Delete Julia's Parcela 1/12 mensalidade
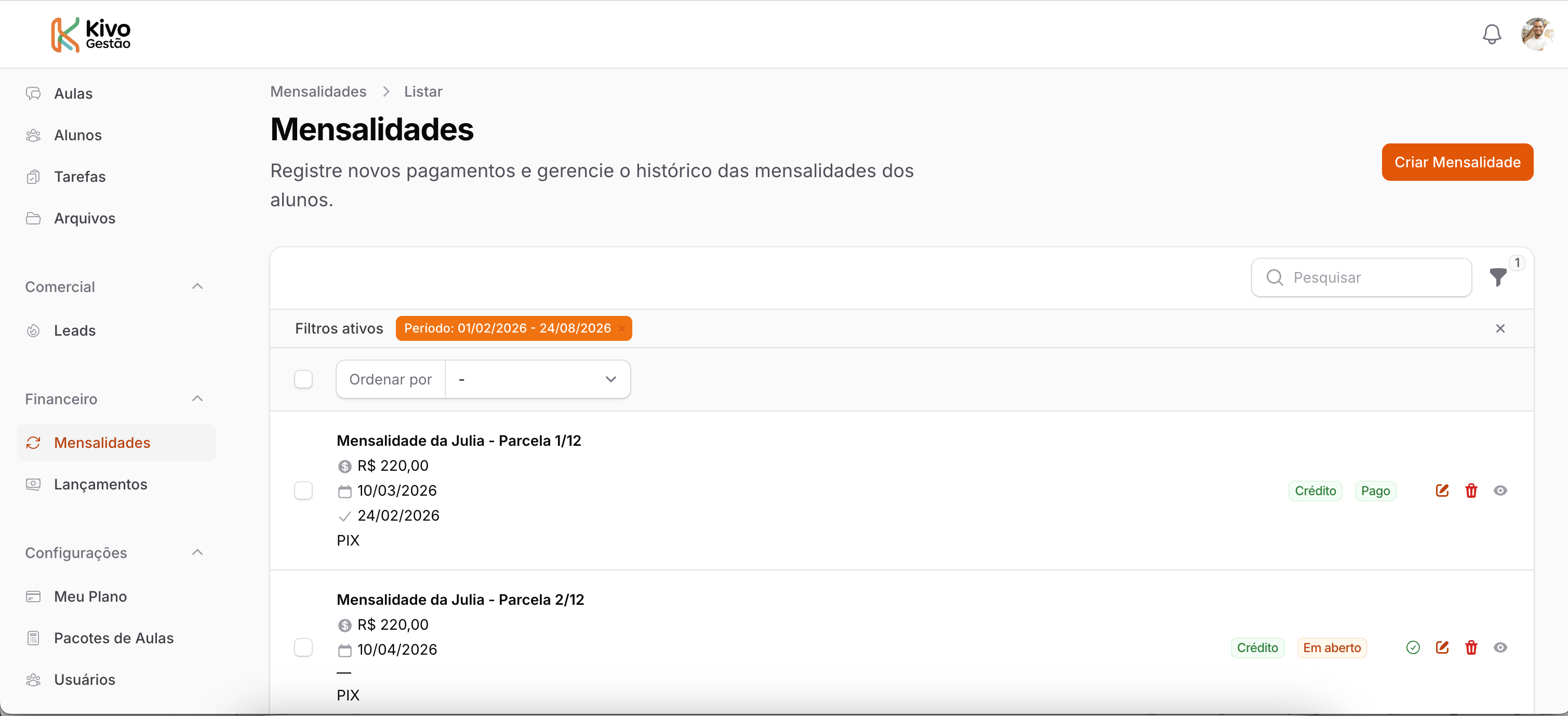Viewport: 1568px width, 716px height. coord(1471,490)
